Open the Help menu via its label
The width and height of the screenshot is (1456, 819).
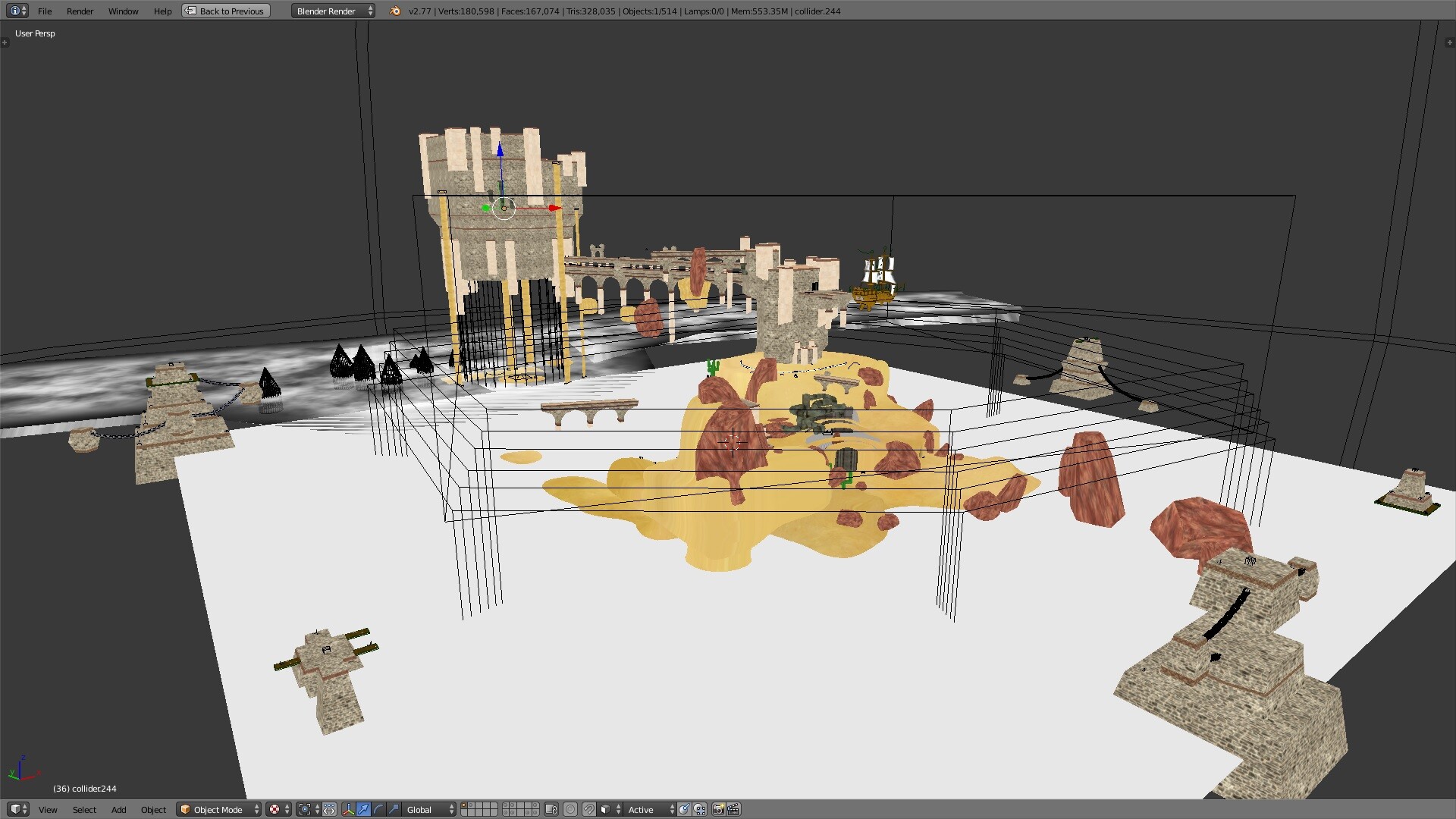point(162,11)
